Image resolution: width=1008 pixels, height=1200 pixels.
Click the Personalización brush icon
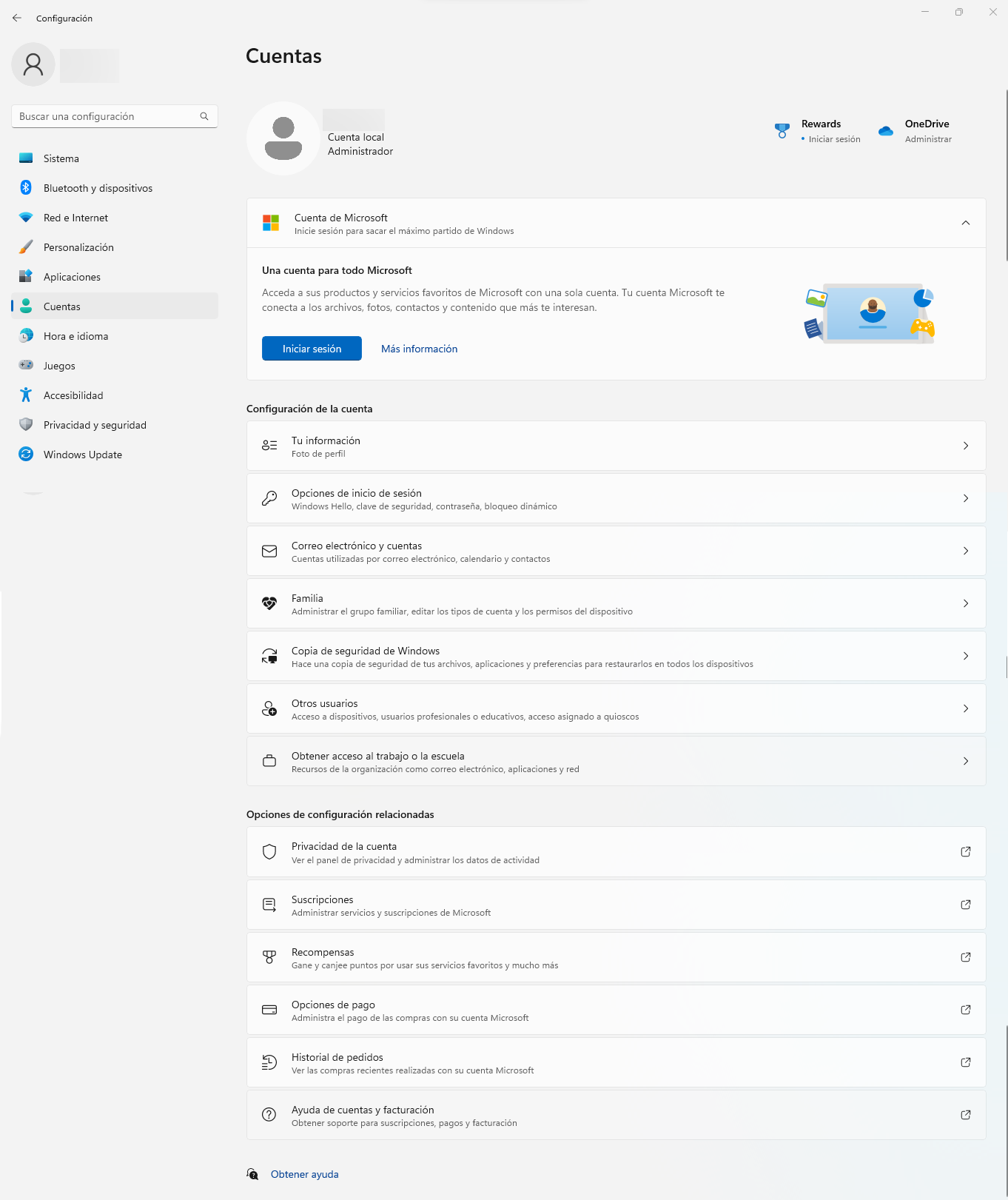(26, 247)
